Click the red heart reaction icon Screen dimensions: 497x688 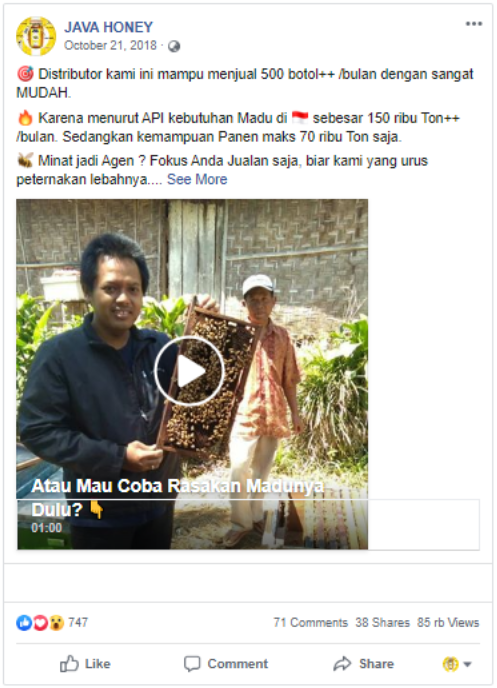tap(40, 623)
